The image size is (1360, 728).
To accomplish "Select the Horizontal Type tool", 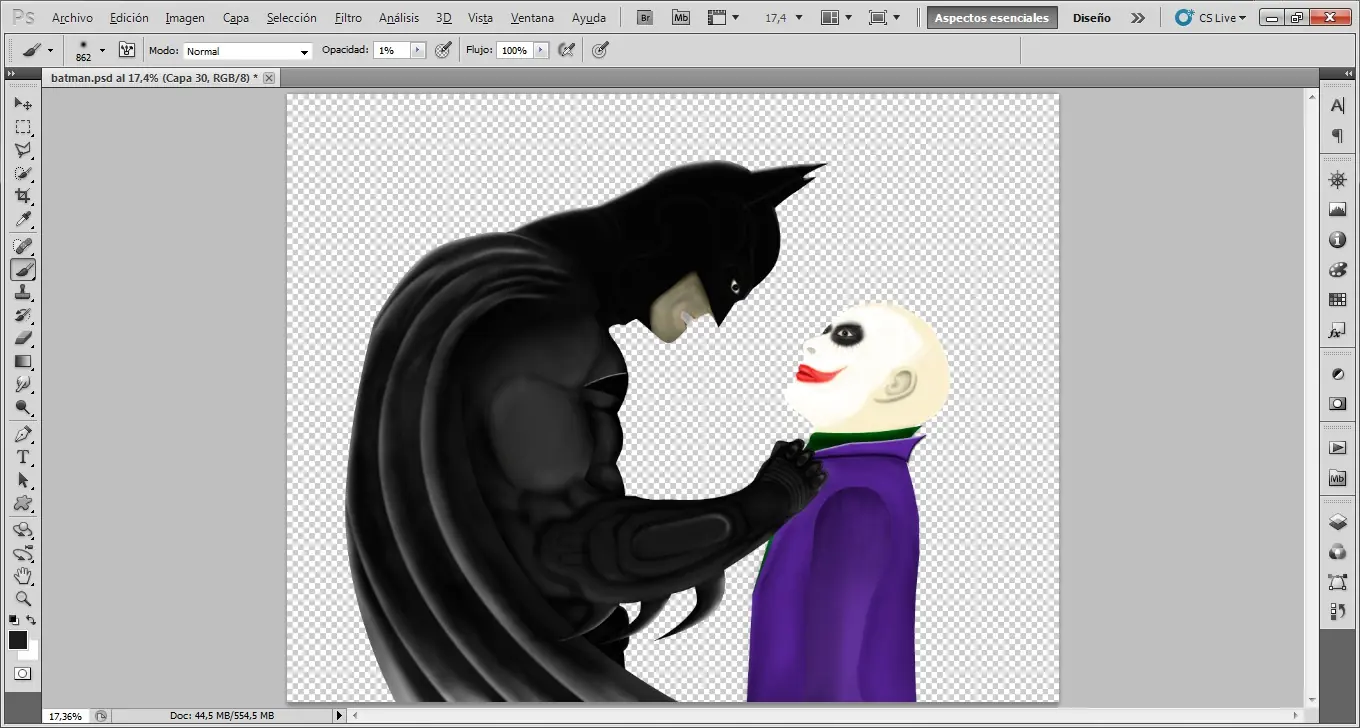I will pos(23,457).
